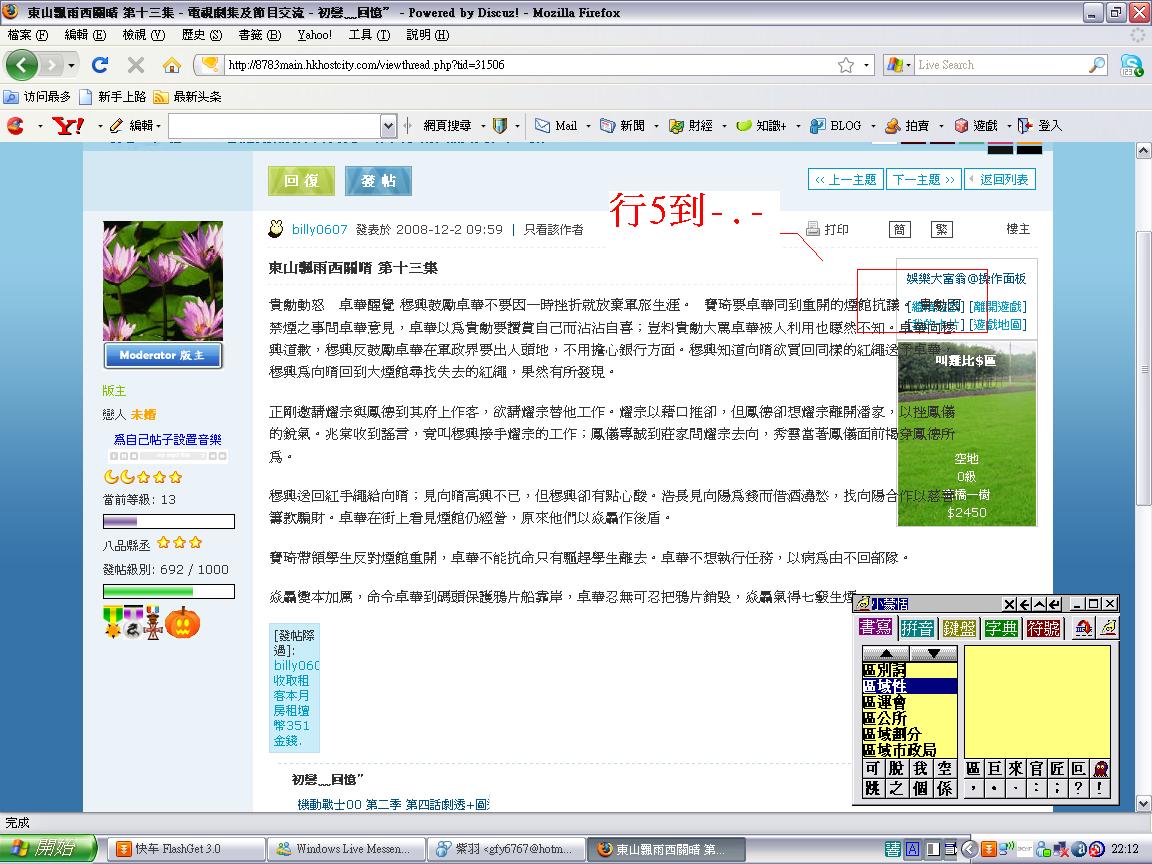Viewport: 1152px width, 864px height.
Task: Expand the 新聞 toolbar dropdown arrow
Action: click(656, 126)
